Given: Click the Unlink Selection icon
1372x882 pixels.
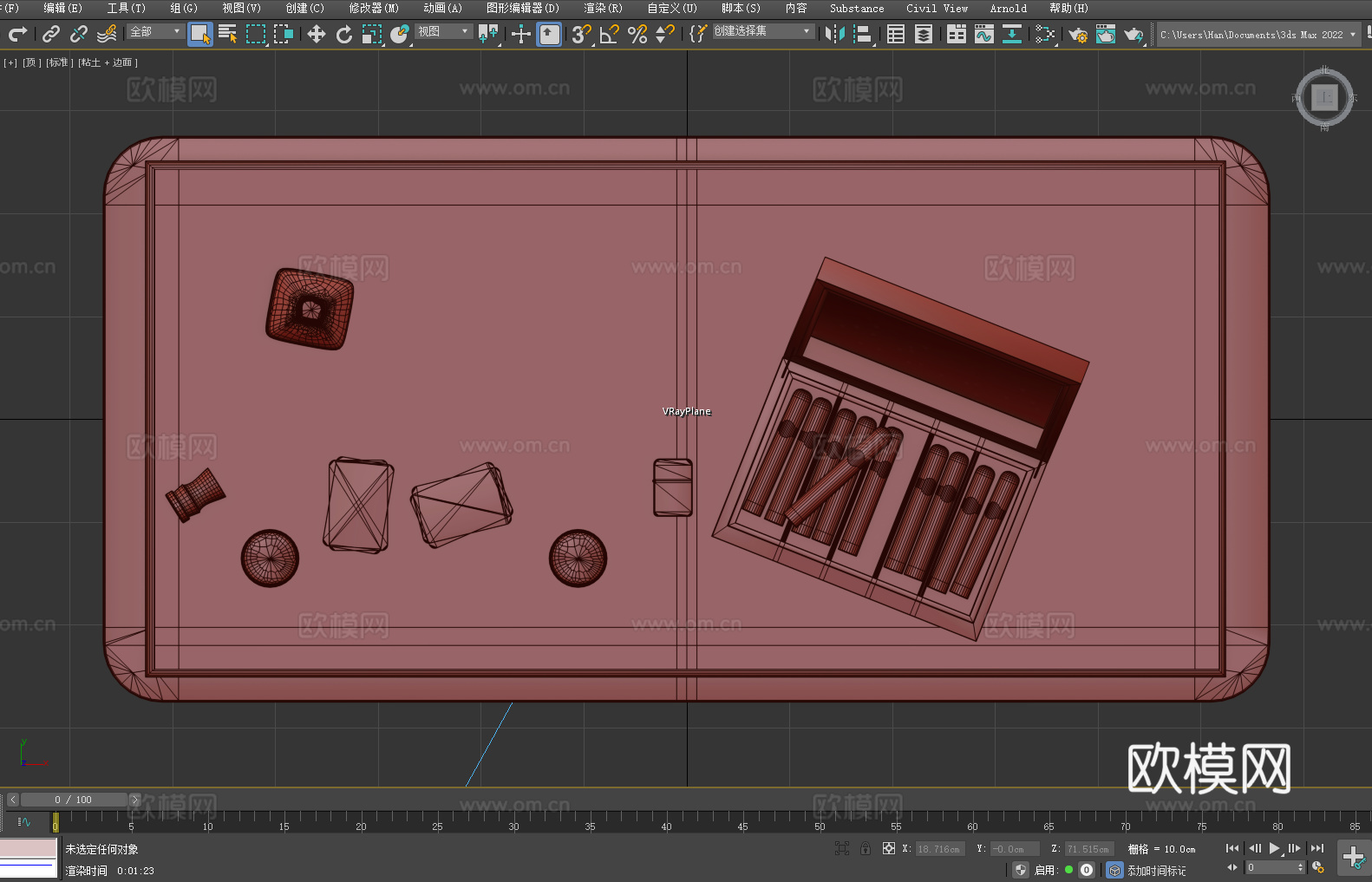Looking at the screenshot, I should click(x=79, y=34).
